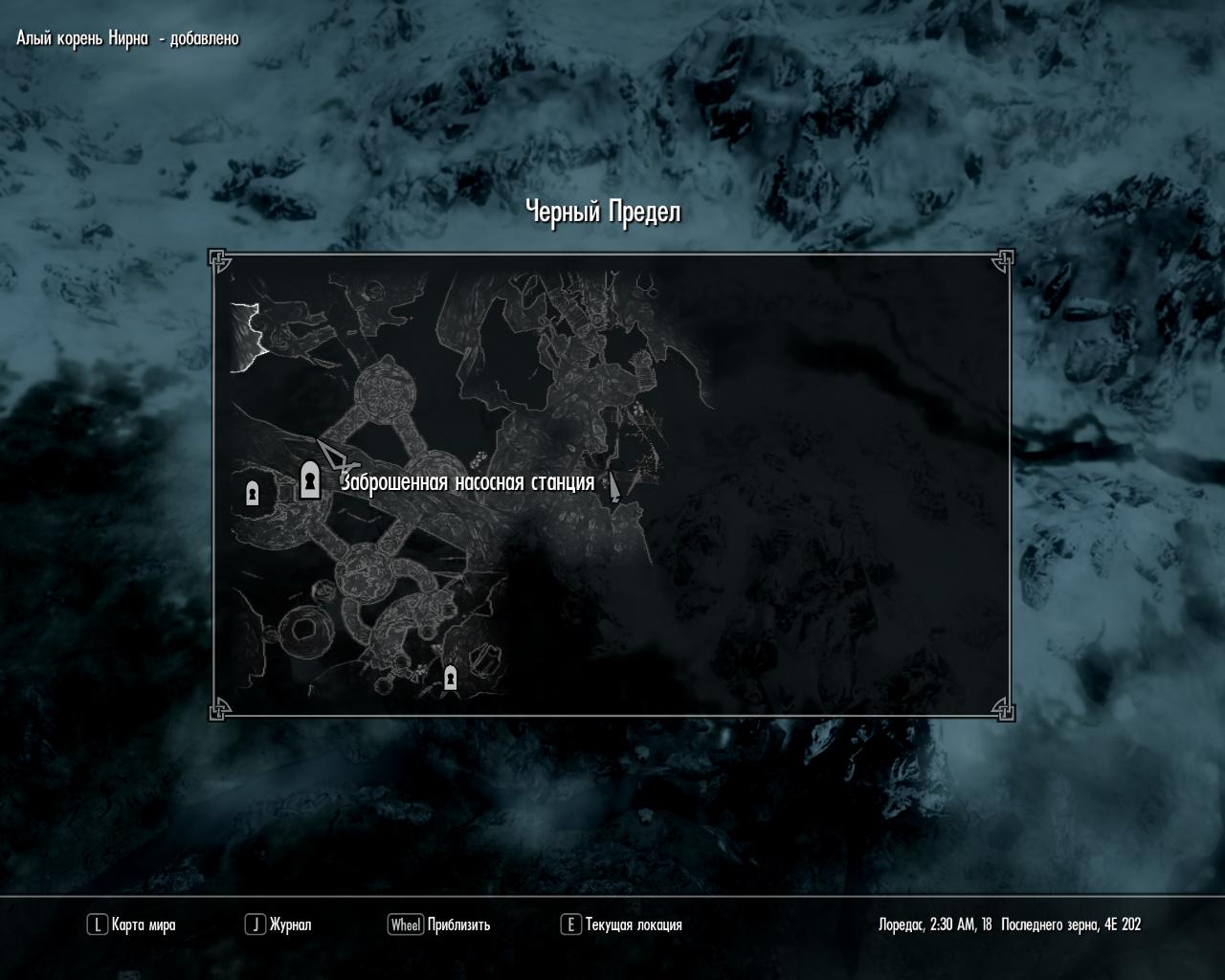Open the world map via 'Карта мира'
This screenshot has height=980, width=1225.
coord(131,924)
